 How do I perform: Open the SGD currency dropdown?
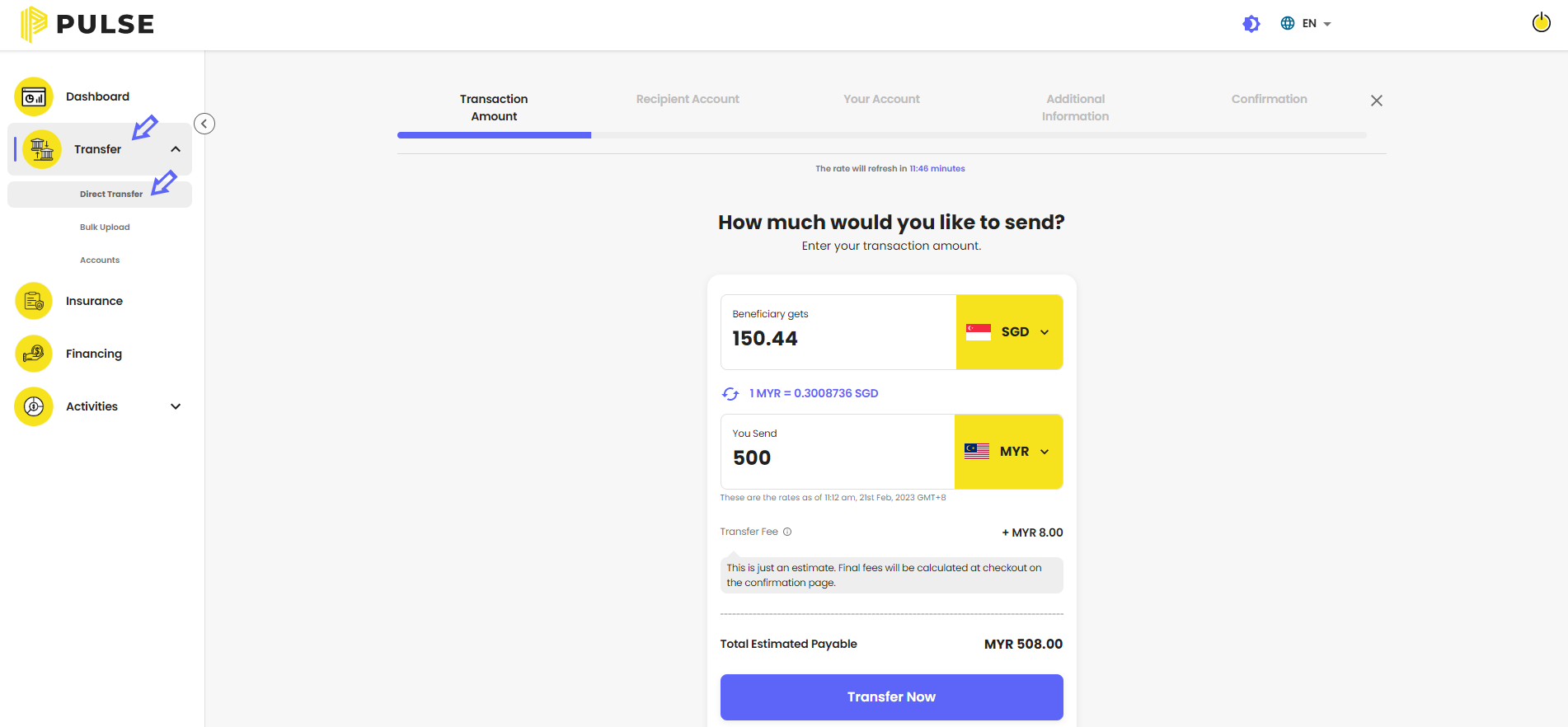pos(1009,332)
